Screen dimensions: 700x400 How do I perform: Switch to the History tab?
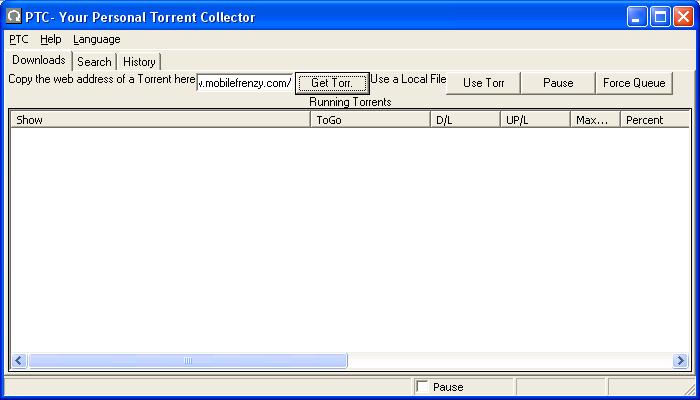pyautogui.click(x=139, y=62)
